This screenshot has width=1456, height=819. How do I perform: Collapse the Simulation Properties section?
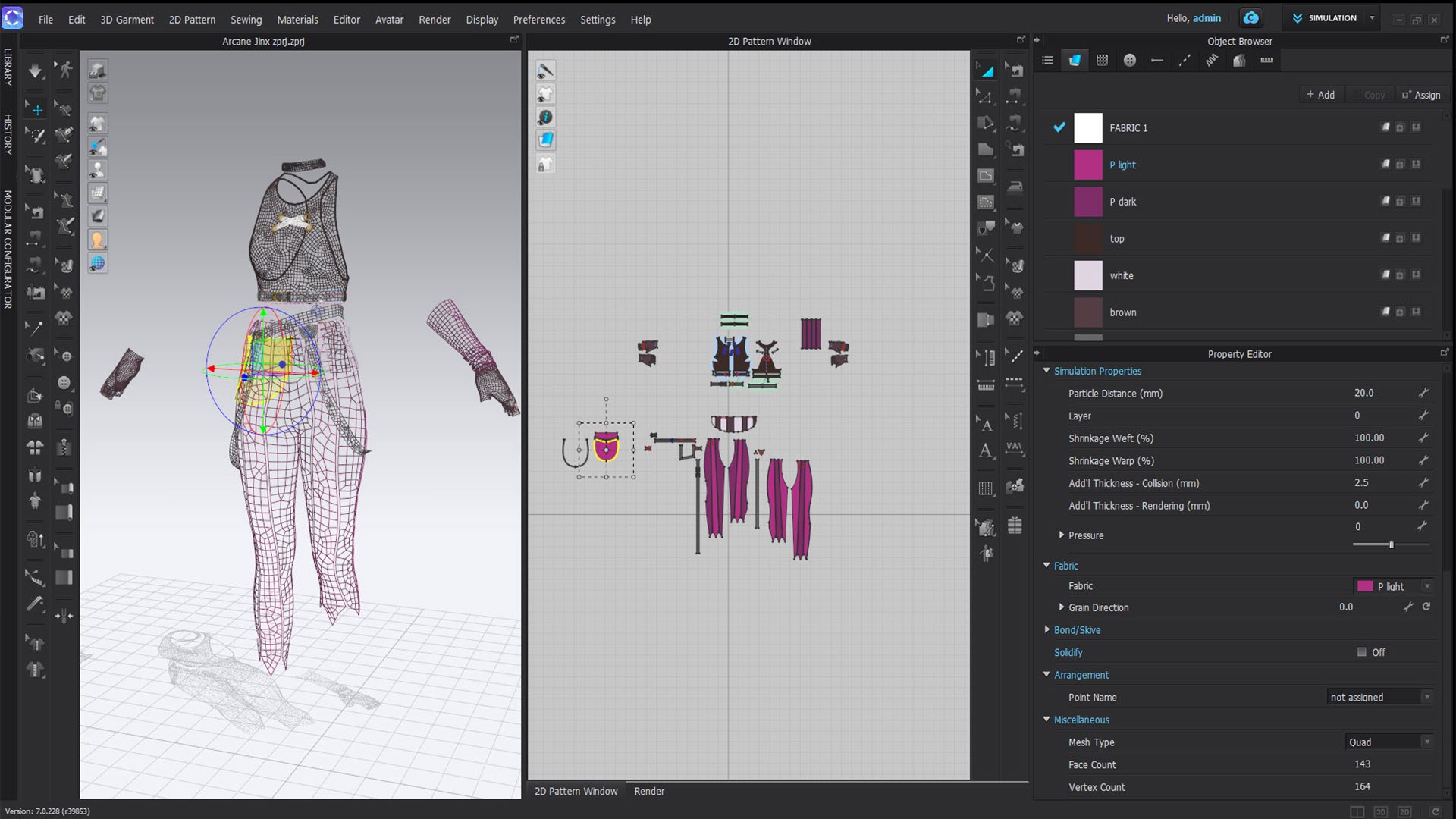[1046, 371]
